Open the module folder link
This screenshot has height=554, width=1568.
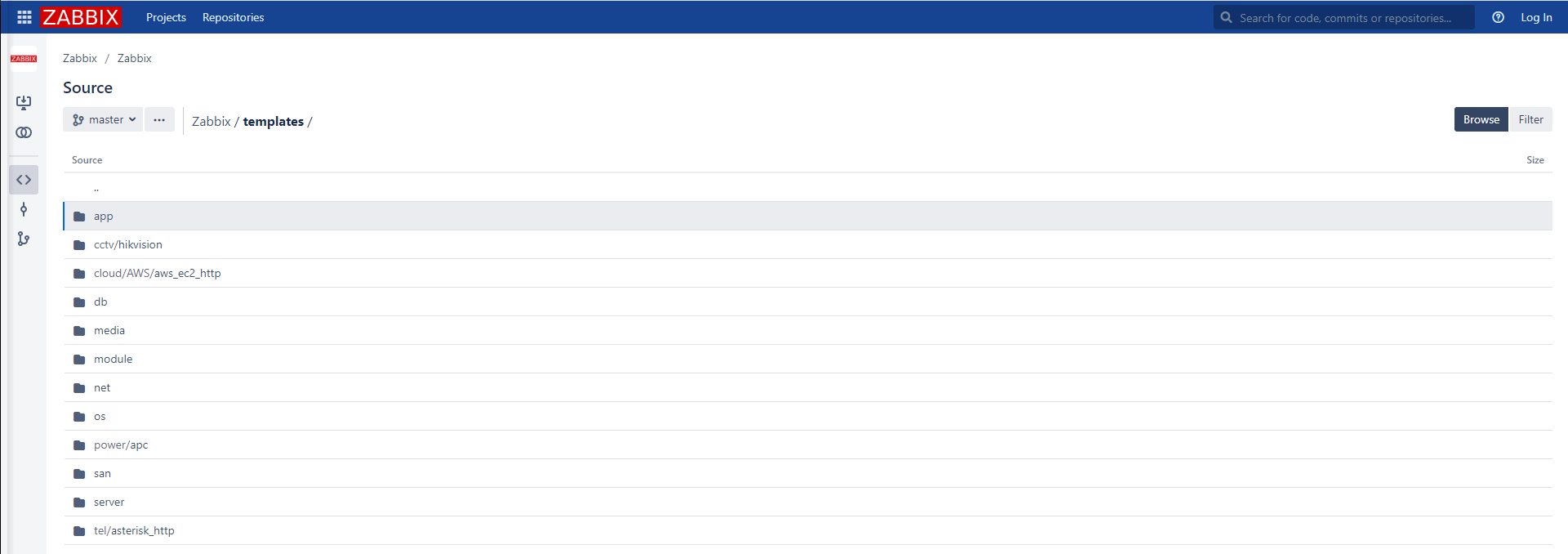[x=113, y=359]
